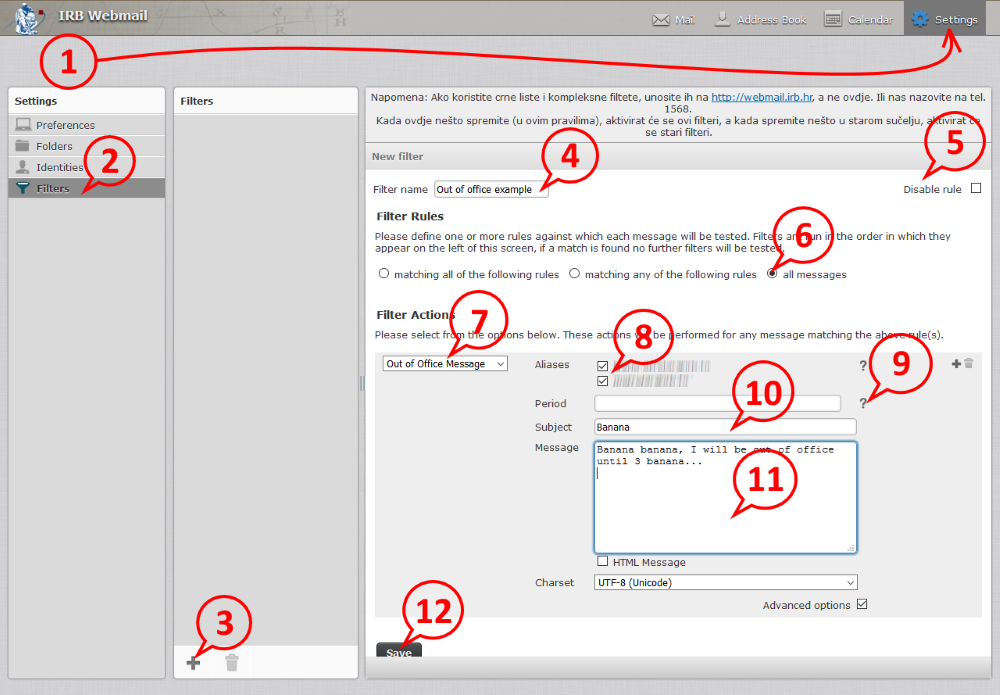Open the Out of Office Message action dropdown

(x=446, y=364)
